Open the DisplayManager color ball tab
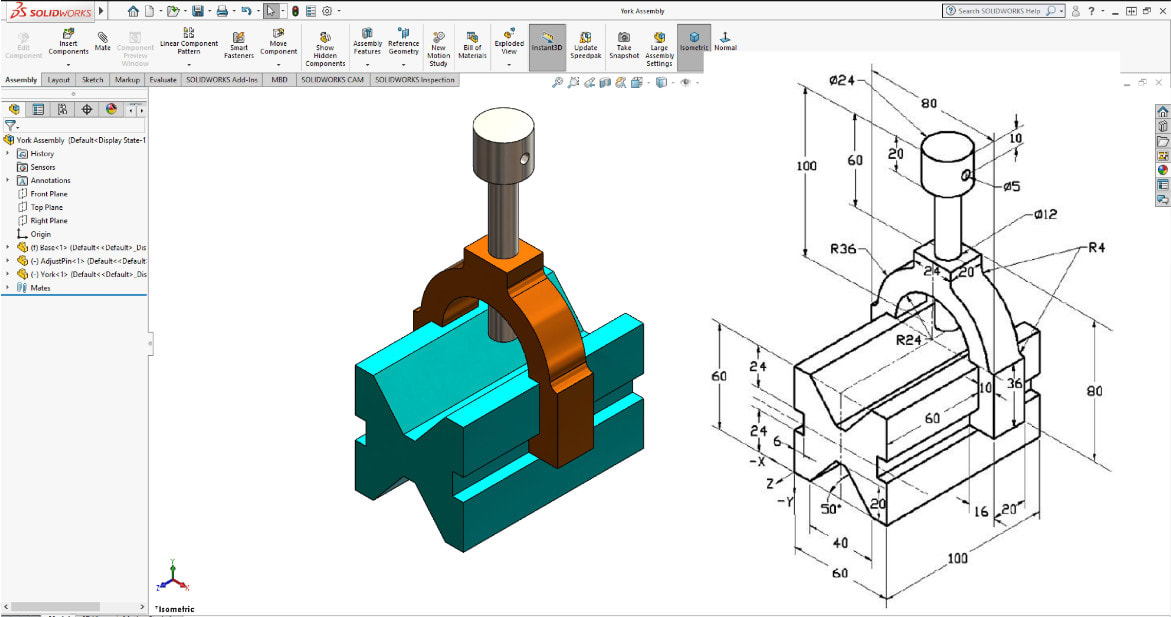The height and width of the screenshot is (617, 1171). (111, 109)
